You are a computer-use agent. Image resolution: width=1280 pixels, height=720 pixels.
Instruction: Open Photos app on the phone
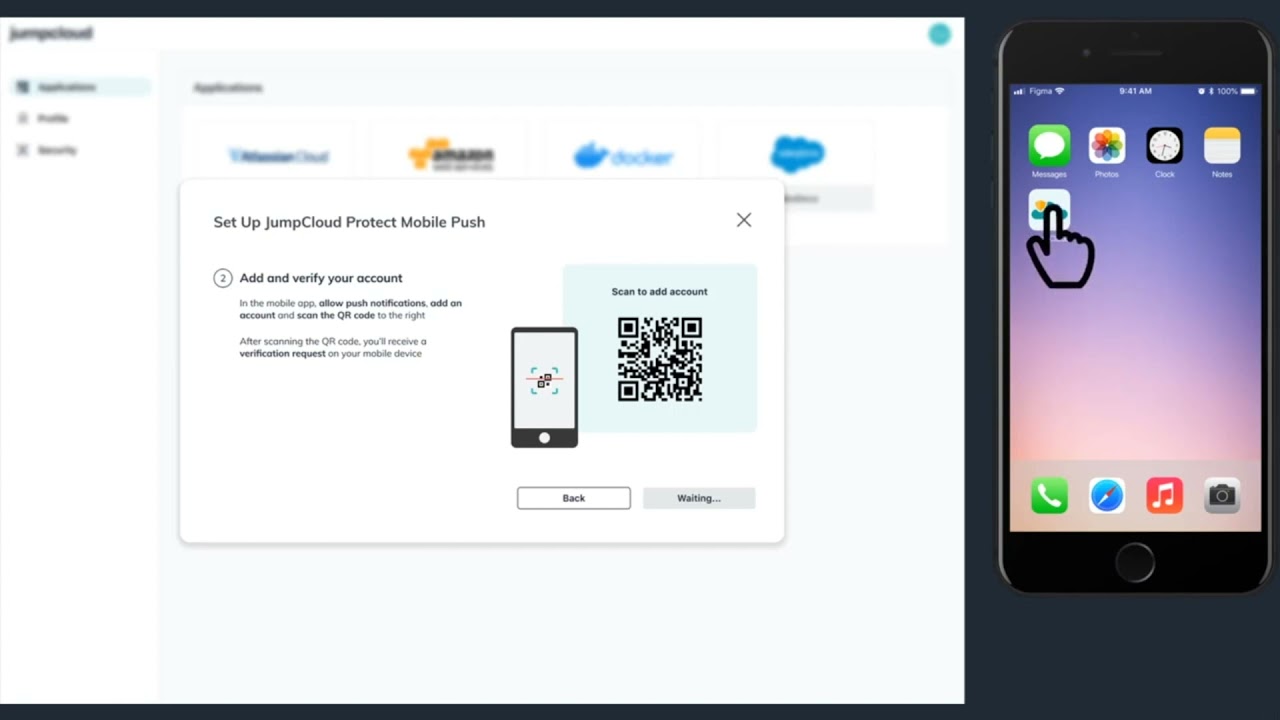pyautogui.click(x=1107, y=146)
